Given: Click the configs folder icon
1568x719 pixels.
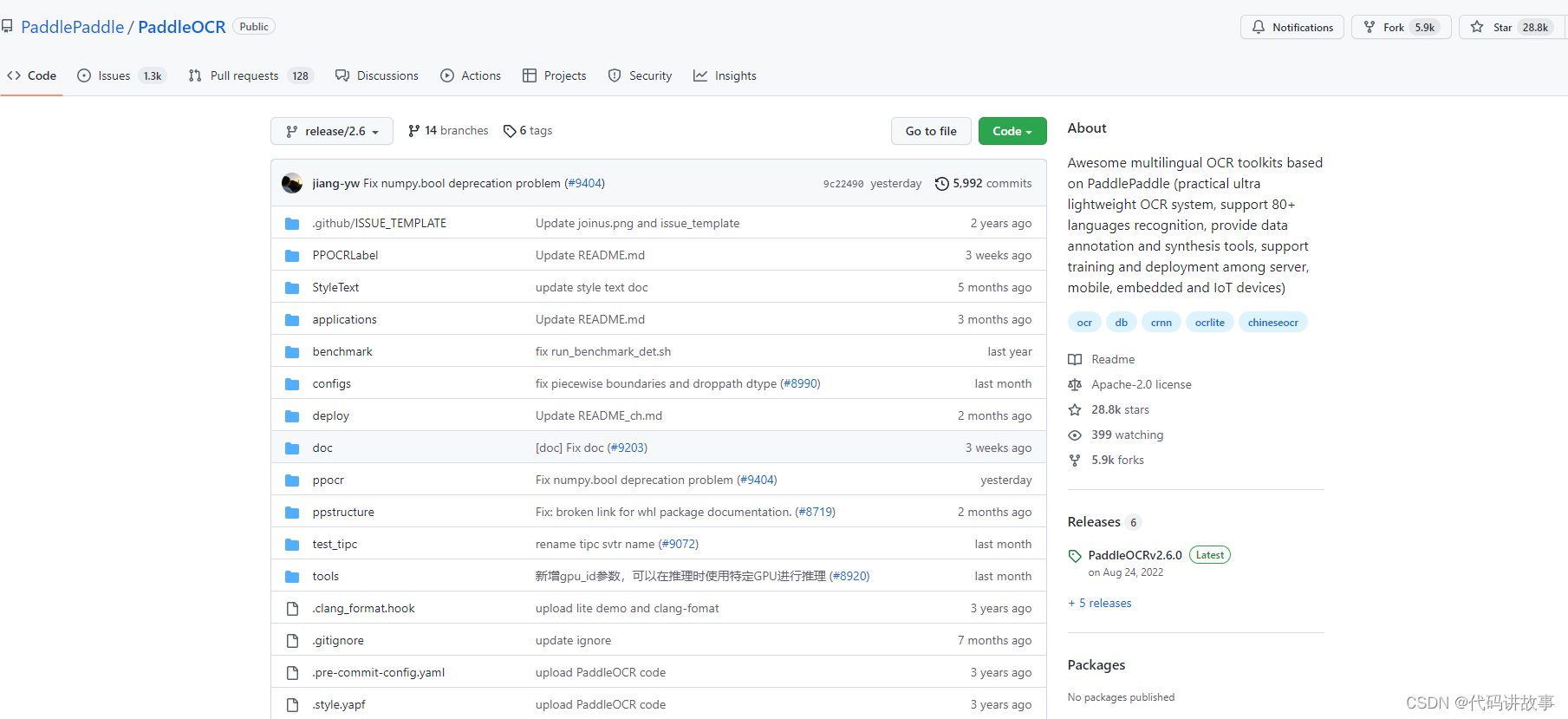Looking at the screenshot, I should pyautogui.click(x=292, y=384).
